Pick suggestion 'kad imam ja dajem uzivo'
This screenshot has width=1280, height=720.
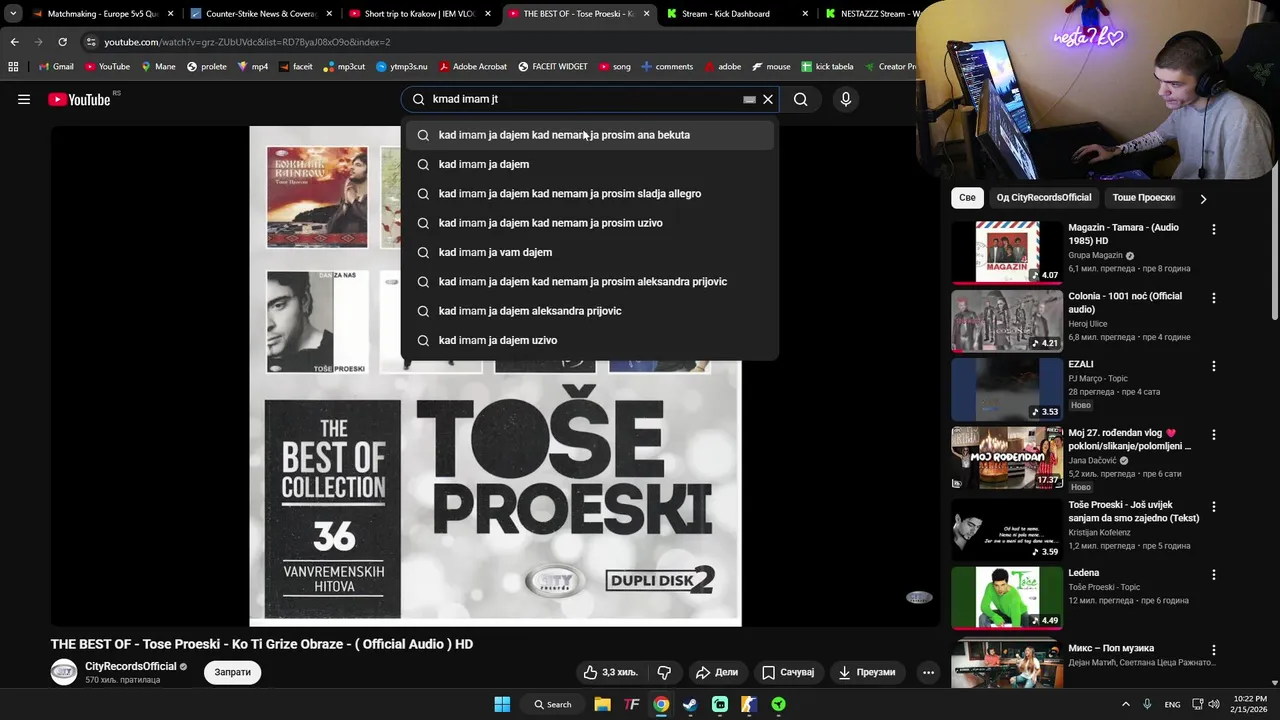[588, 340]
